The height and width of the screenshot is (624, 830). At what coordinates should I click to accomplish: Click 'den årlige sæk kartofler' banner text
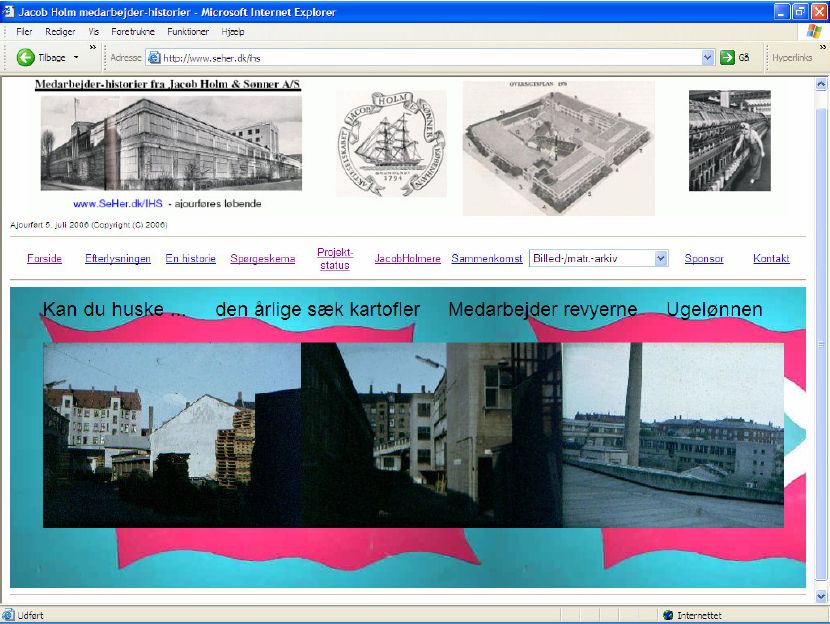click(318, 309)
